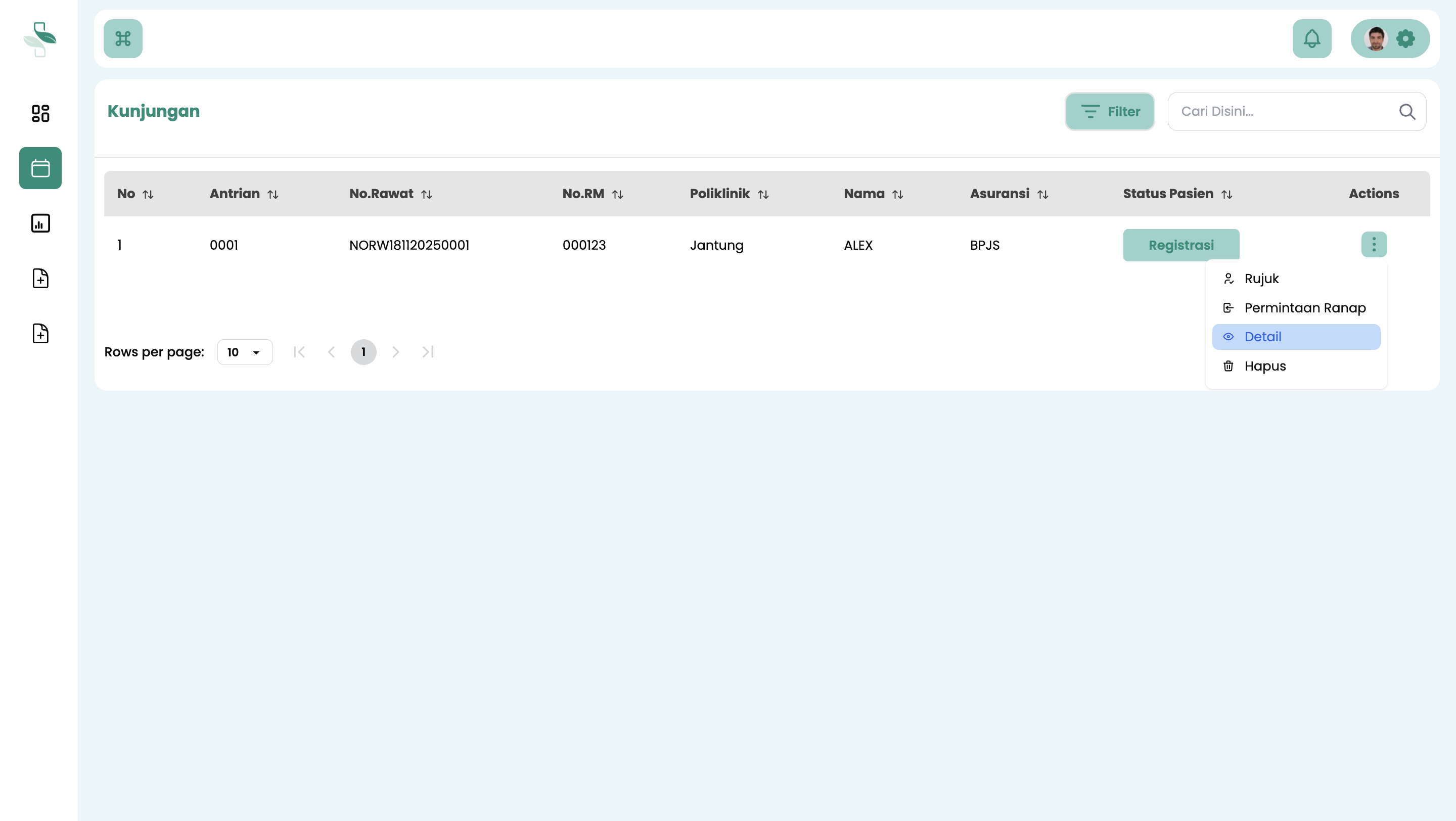Viewport: 1456px width, 821px height.
Task: Toggle sorting on the No.RM column
Action: click(x=618, y=194)
